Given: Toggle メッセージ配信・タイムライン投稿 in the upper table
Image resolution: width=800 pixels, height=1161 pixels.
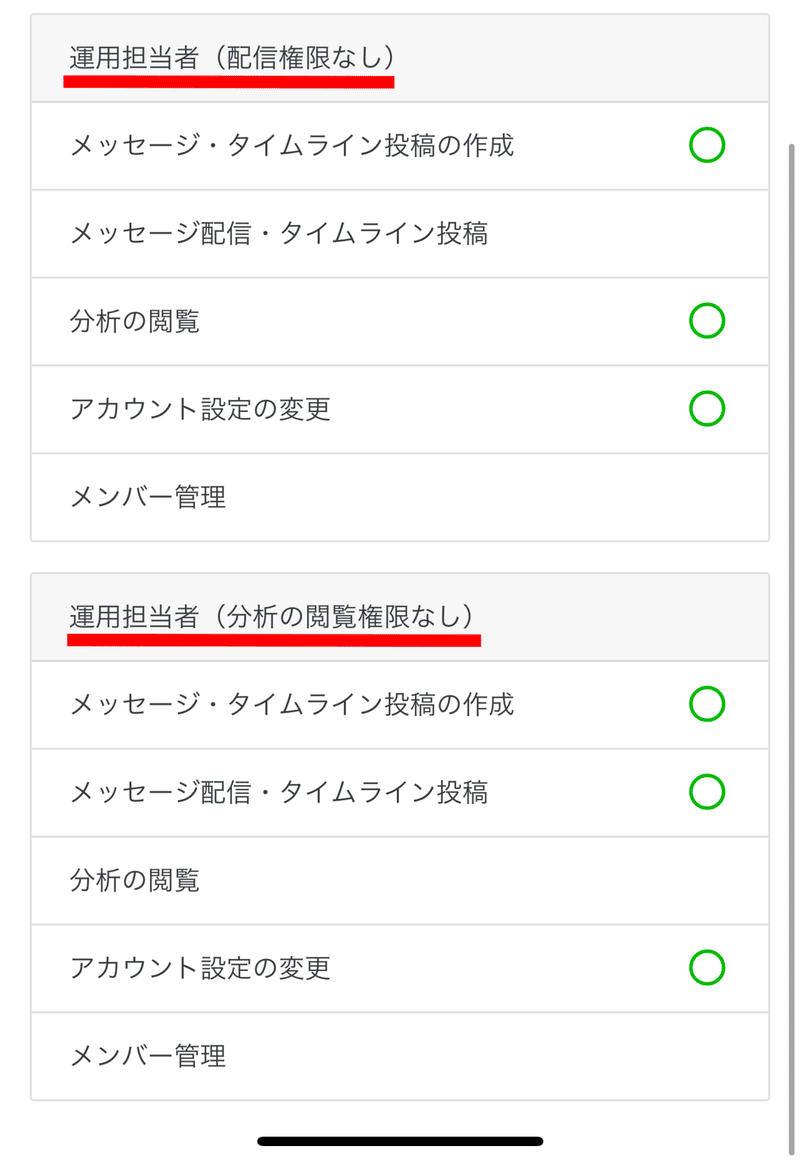Looking at the screenshot, I should (x=400, y=233).
